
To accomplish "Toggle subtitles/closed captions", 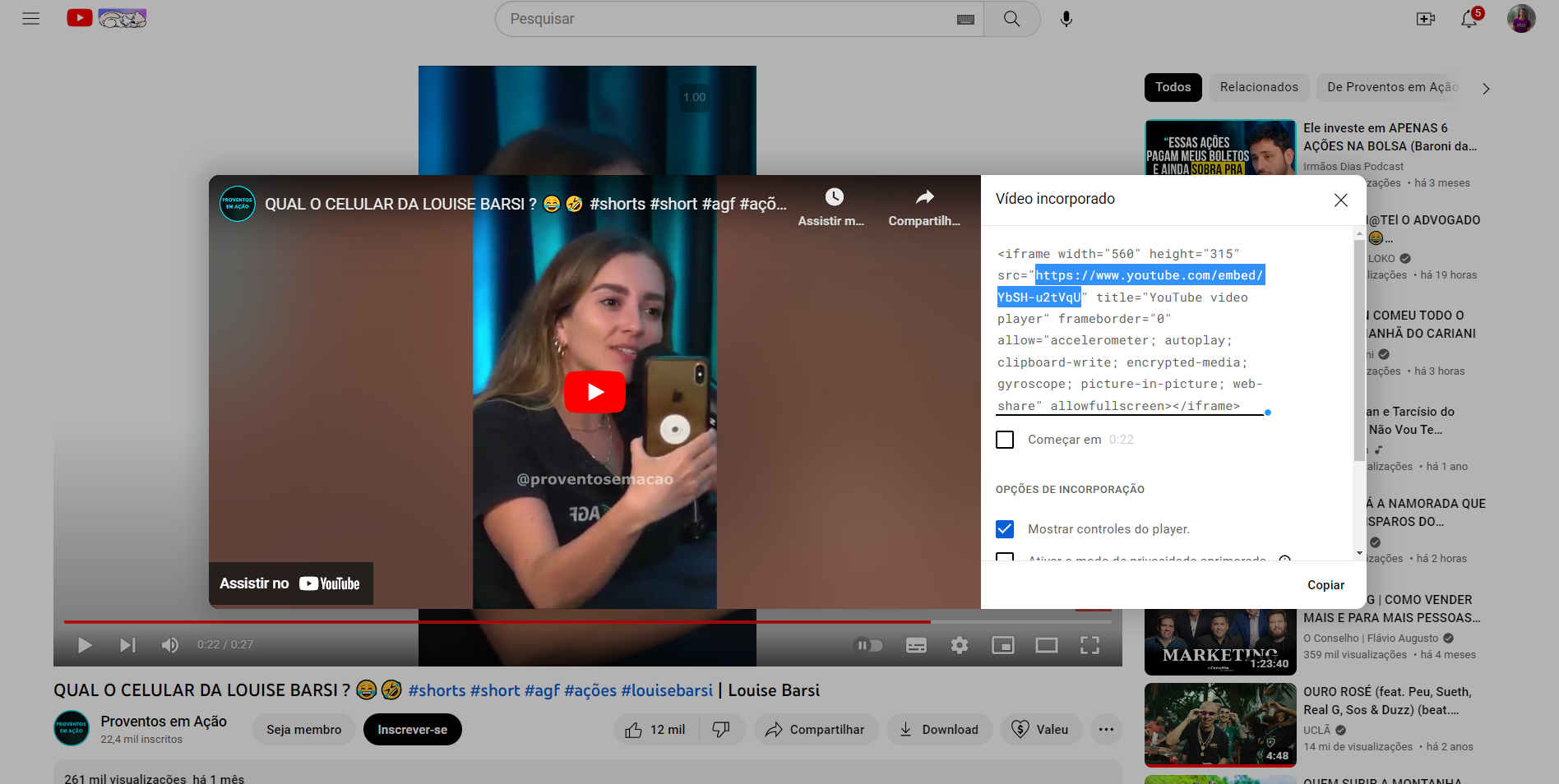I will pos(916,645).
